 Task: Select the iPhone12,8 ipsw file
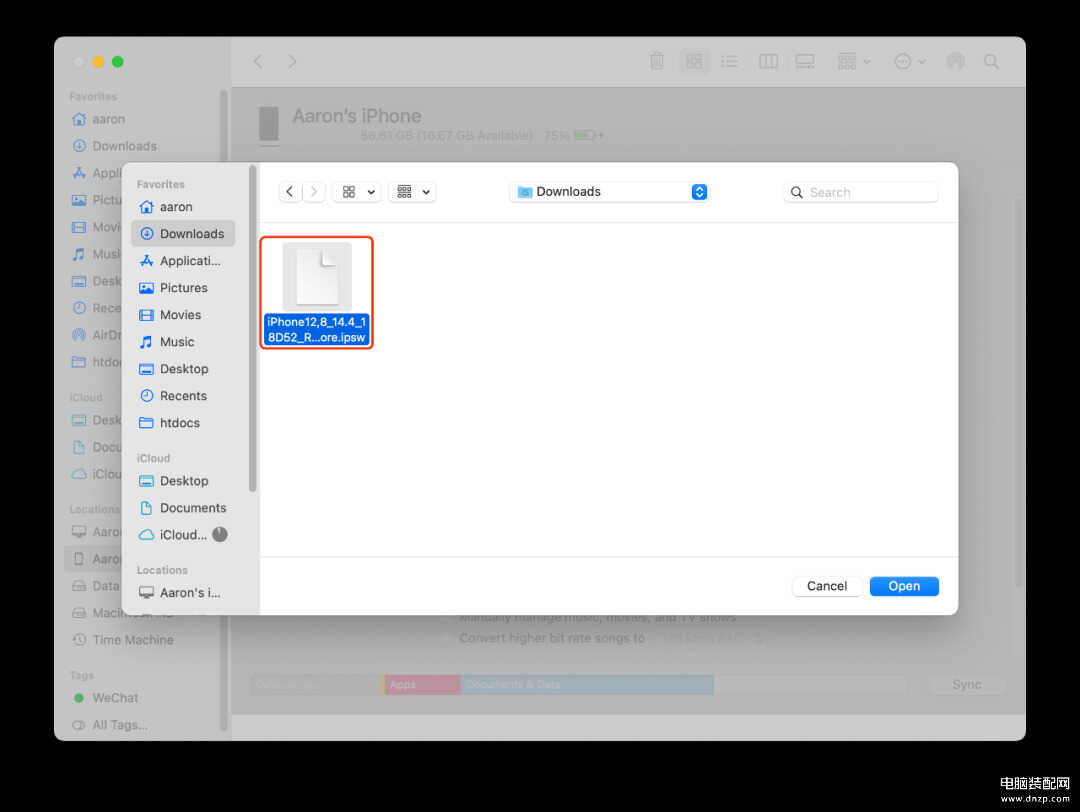tap(317, 292)
